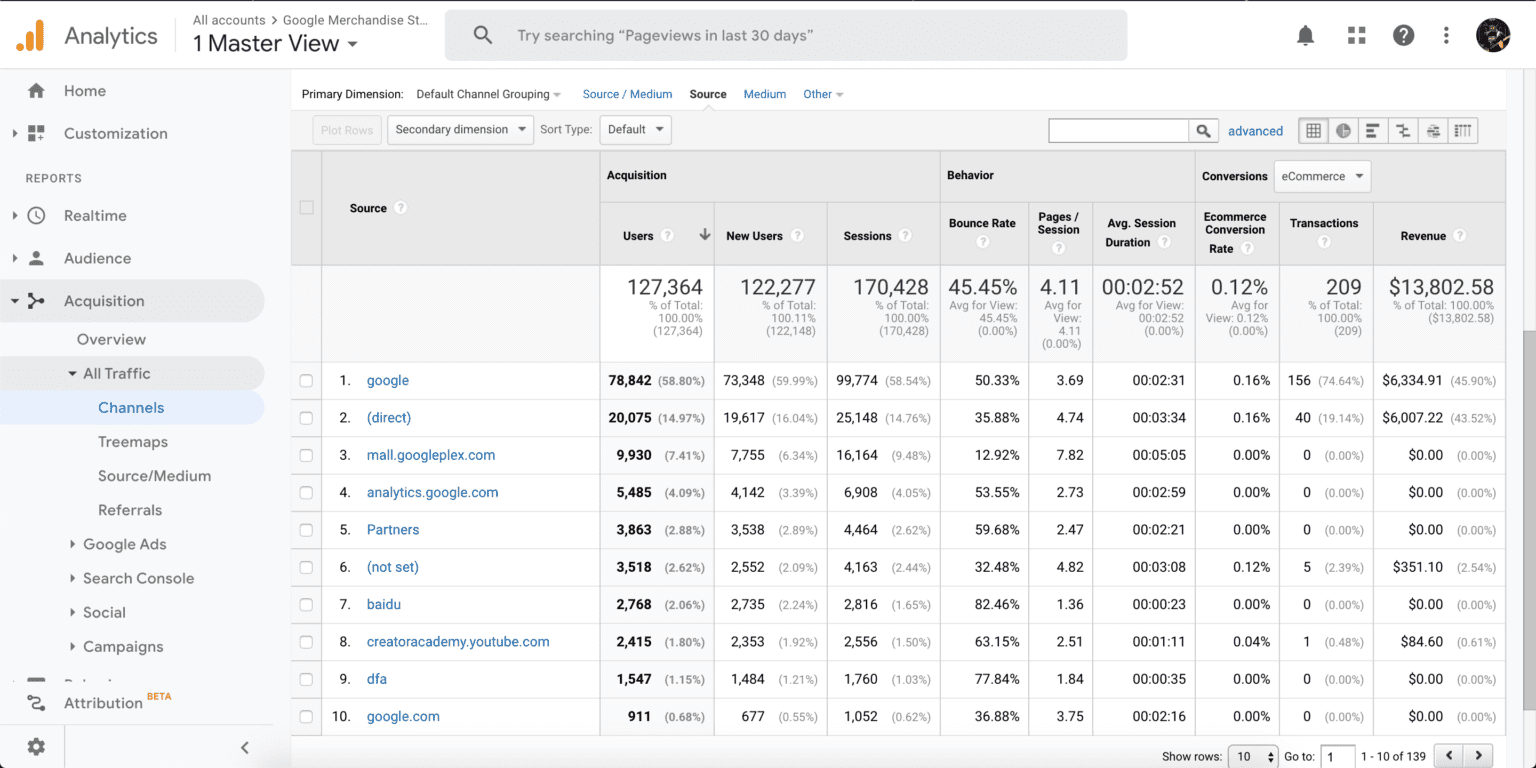Viewport: 1536px width, 768px height.
Task: Go to previous page of rows
Action: (x=1448, y=756)
